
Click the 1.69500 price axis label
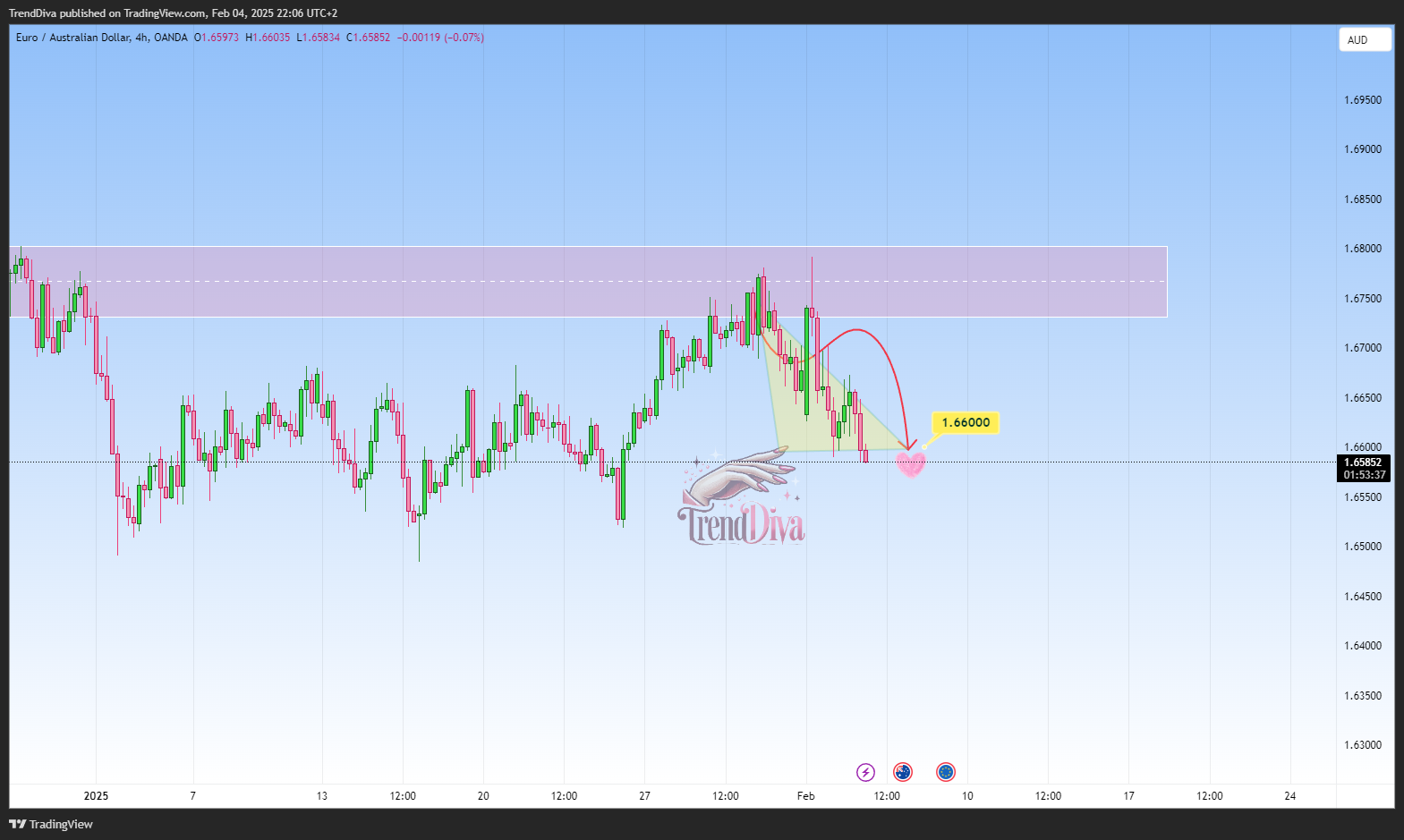pos(1363,100)
